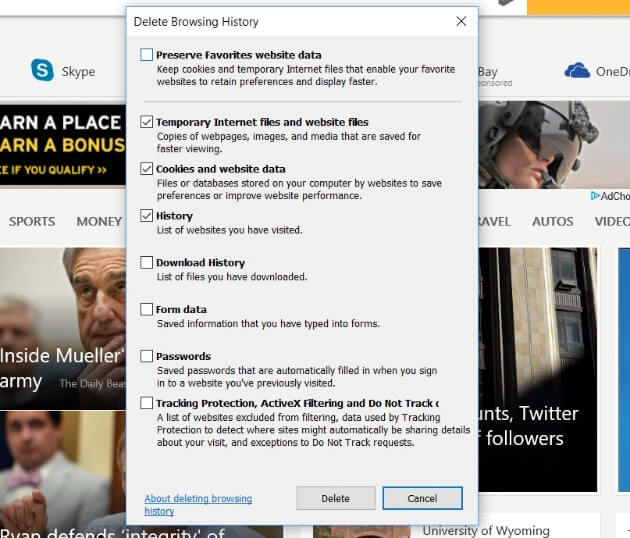
Task: Uncheck Temporary Internet files and website files
Action: pyautogui.click(x=147, y=123)
